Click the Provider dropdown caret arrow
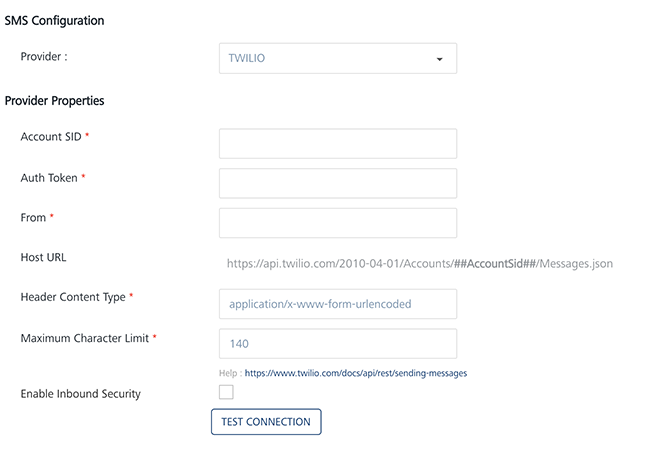This screenshot has height=450, width=650. (x=439, y=59)
